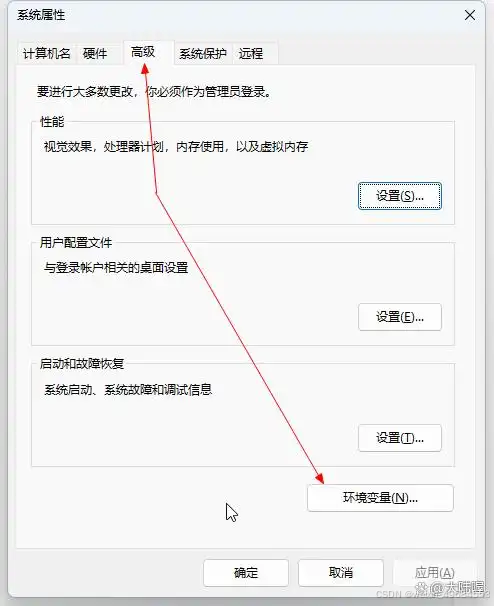Select the 高级 tab
Image resolution: width=494 pixels, height=606 pixels.
143,52
